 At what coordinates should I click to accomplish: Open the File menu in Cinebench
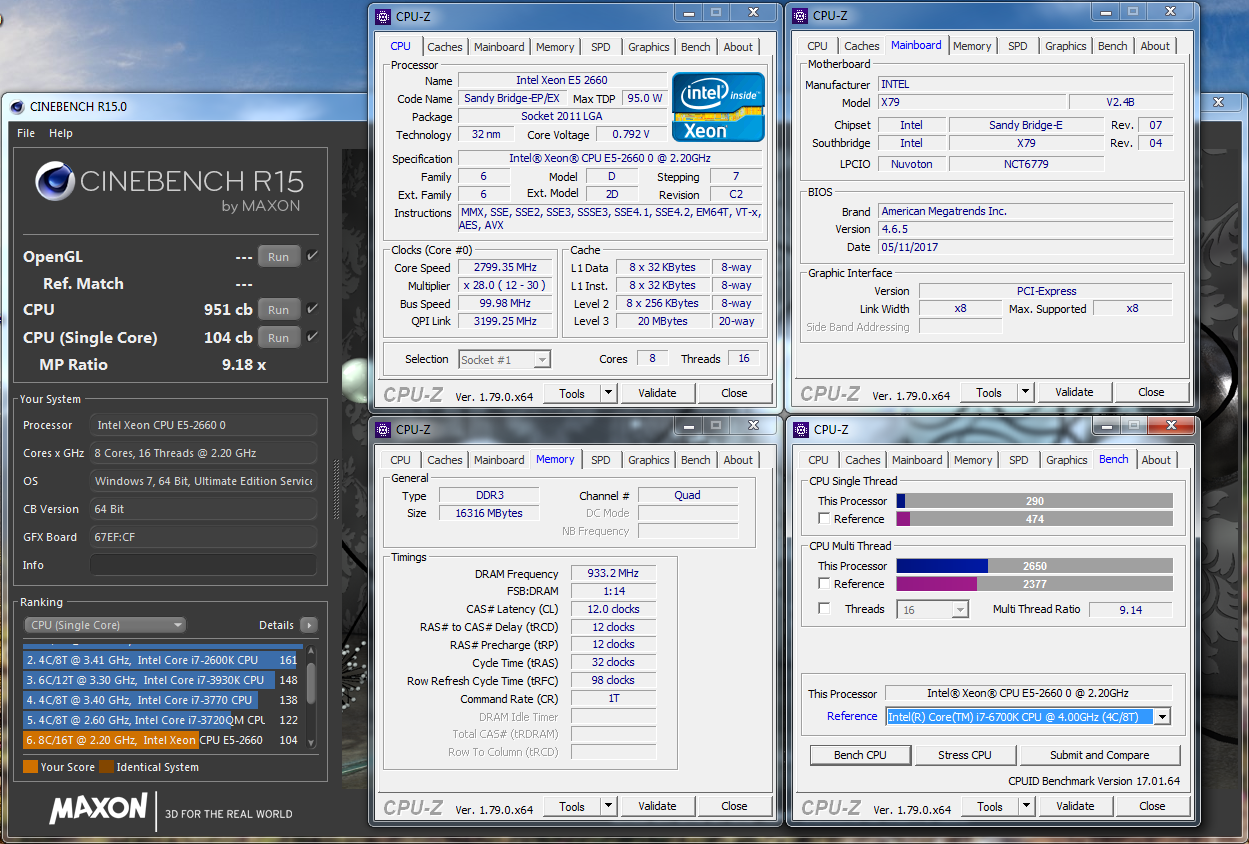coord(26,133)
